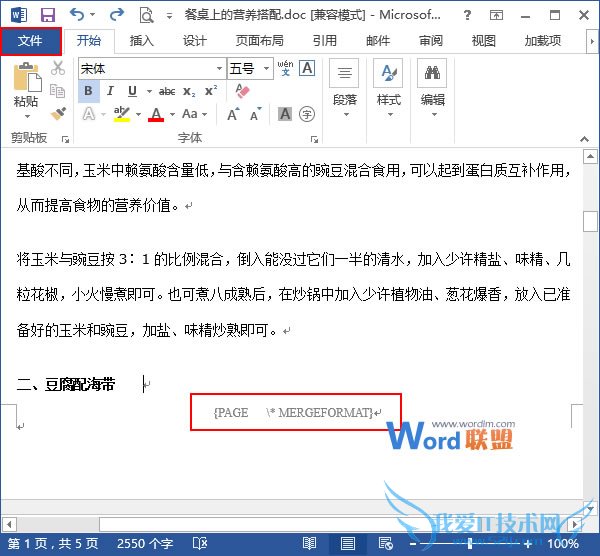Open the 引用 tab
Image resolution: width=600 pixels, height=556 pixels.
click(324, 41)
